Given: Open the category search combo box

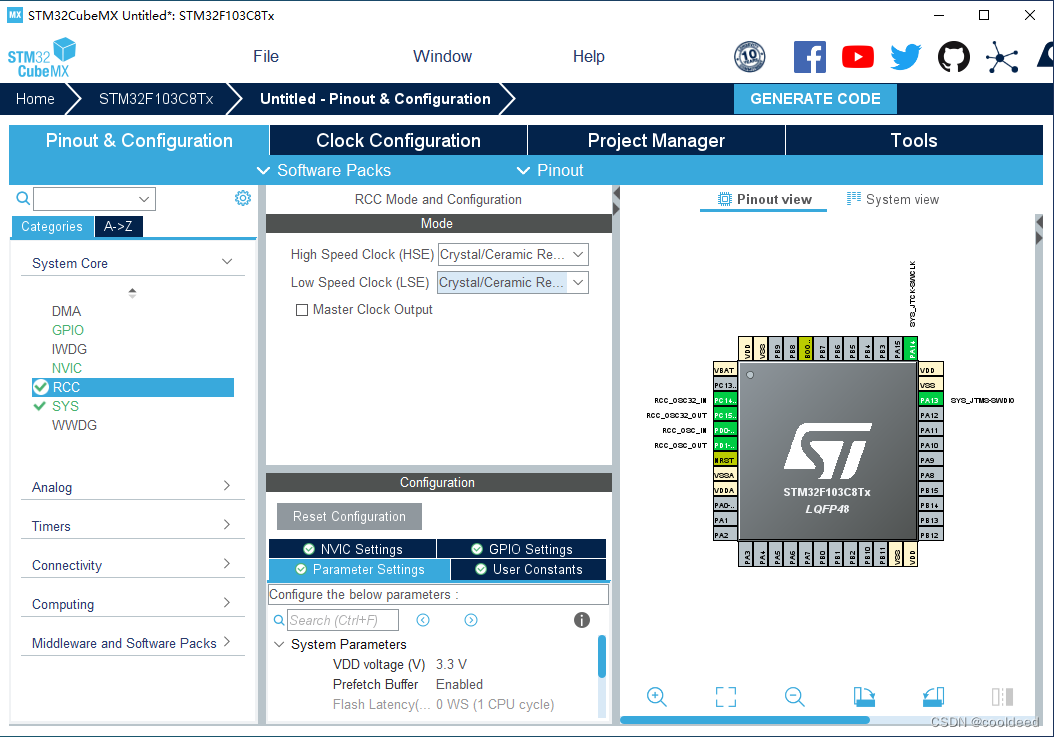Looking at the screenshot, I should 95,199.
